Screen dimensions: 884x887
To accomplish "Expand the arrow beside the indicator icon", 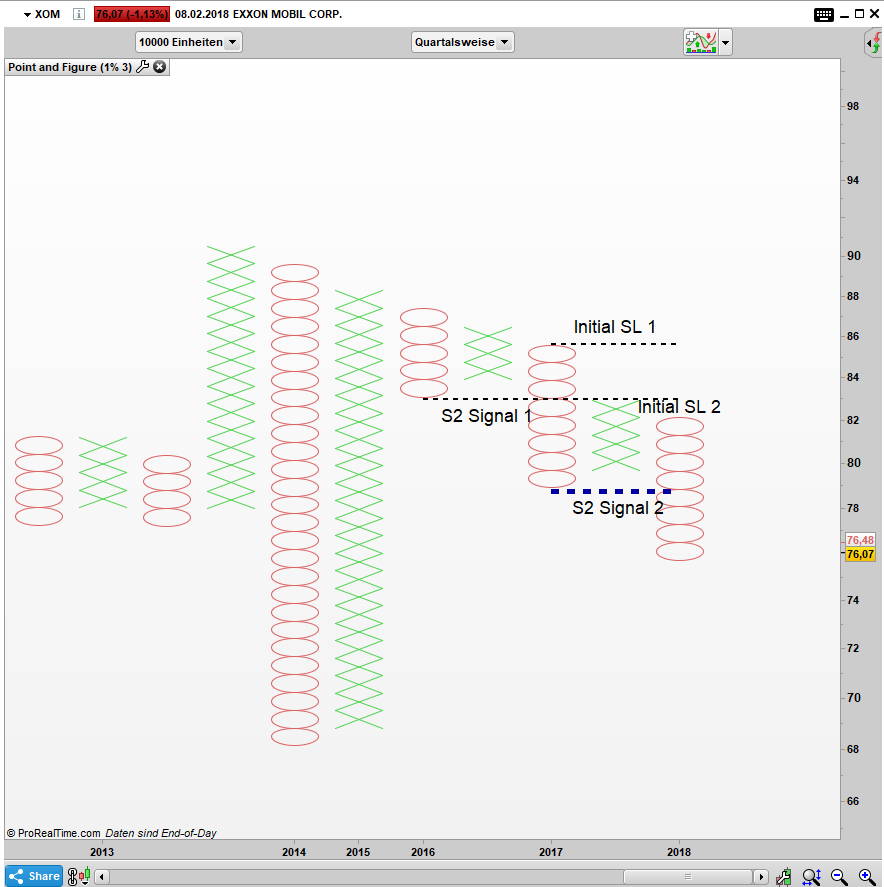I will tap(726, 43).
